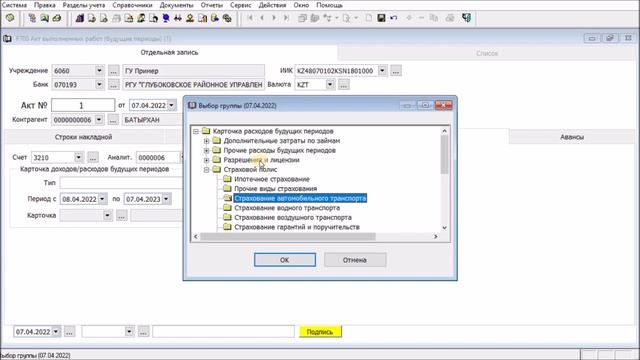Switch to the Список tab
This screenshot has width=640, height=360.
click(x=487, y=53)
